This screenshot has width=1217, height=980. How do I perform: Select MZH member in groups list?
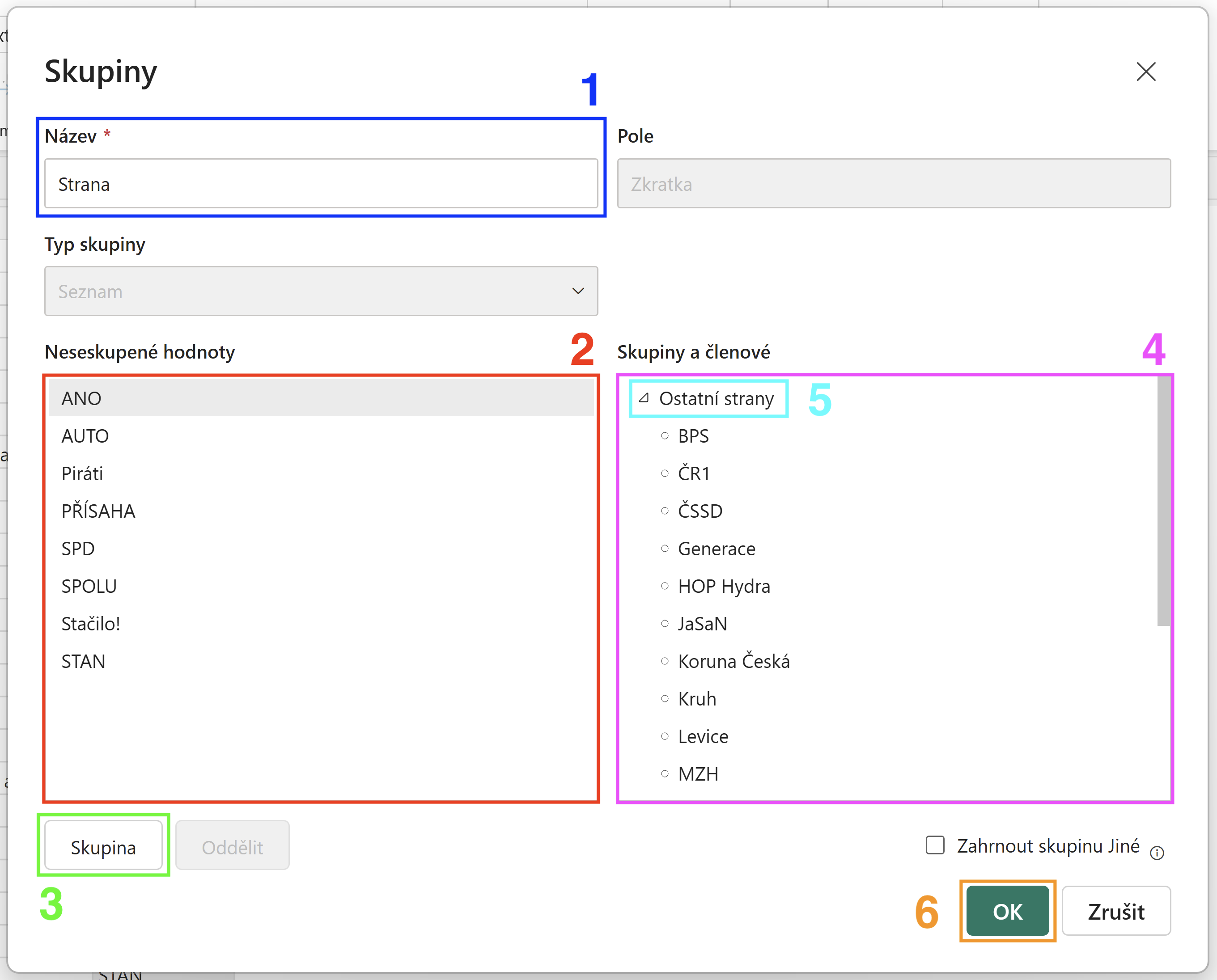click(x=698, y=774)
